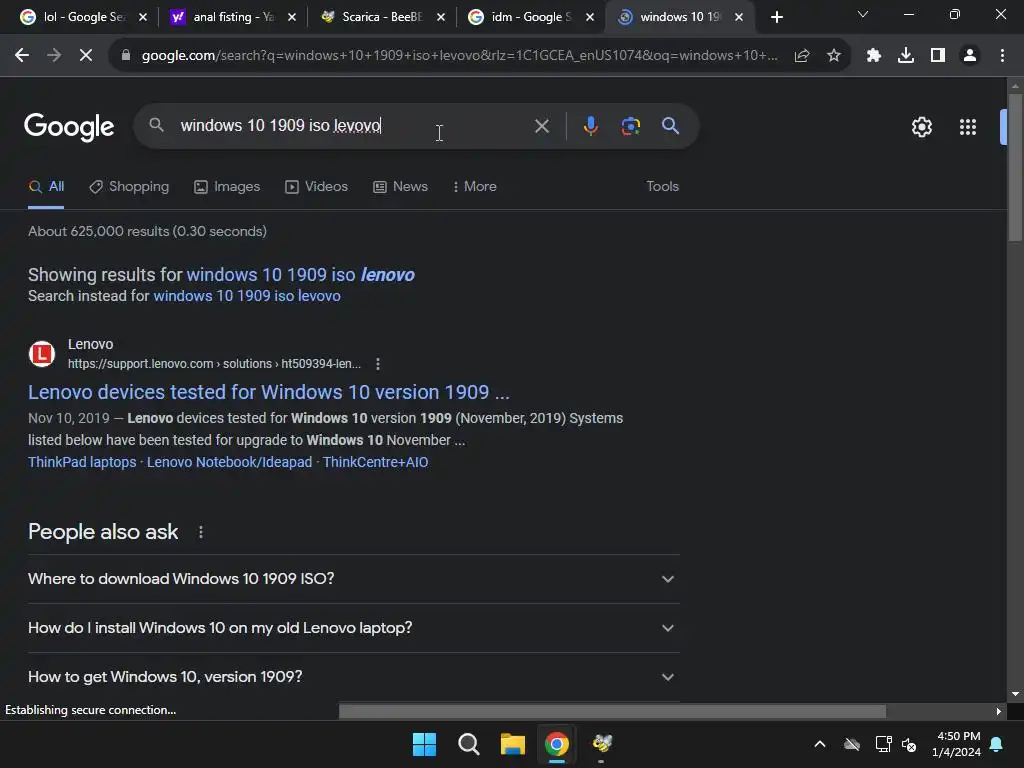Screen dimensions: 1024x768
Task: Select the News results tab
Action: click(400, 187)
